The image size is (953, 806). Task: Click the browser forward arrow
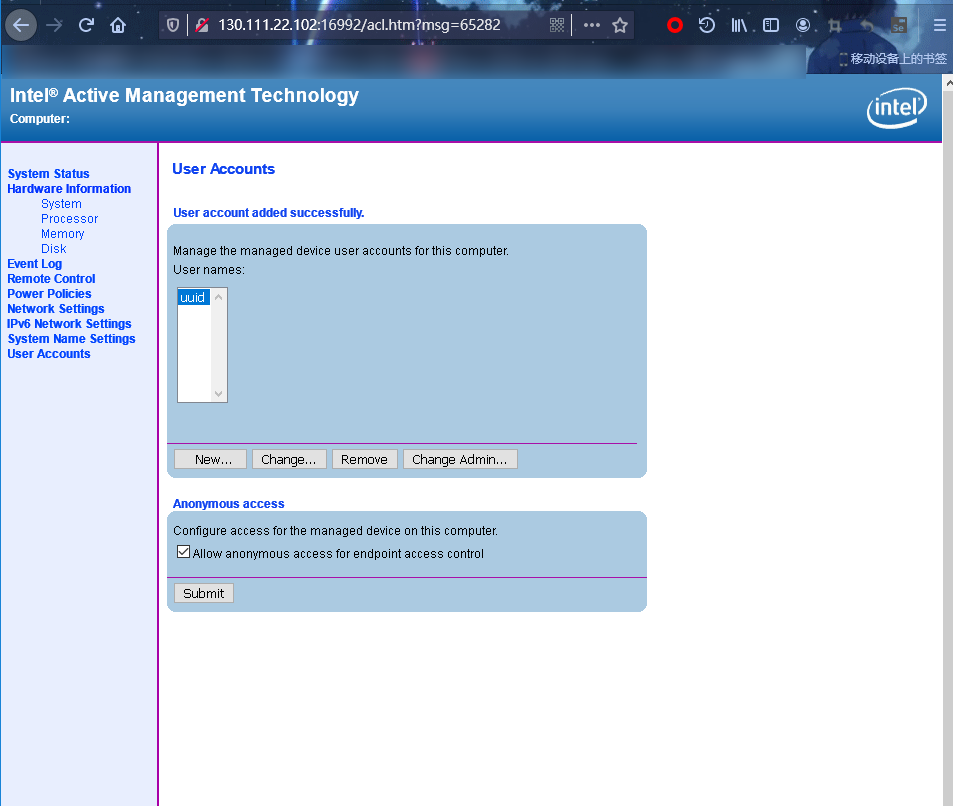(54, 25)
